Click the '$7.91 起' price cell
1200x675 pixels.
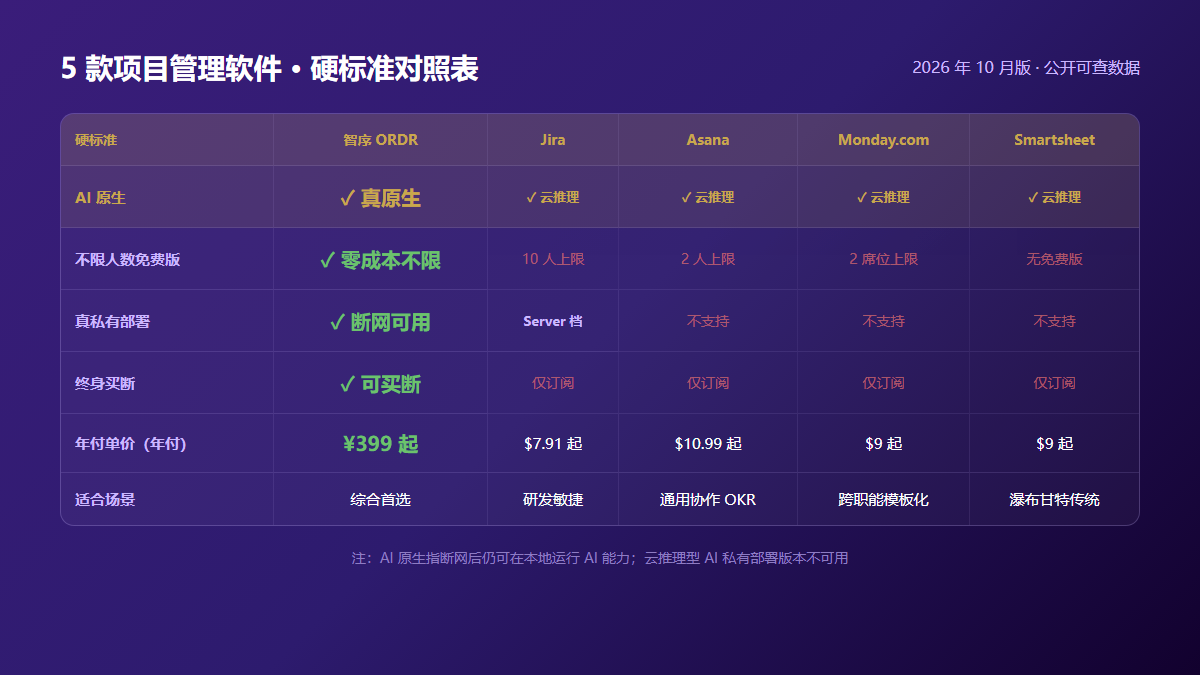pyautogui.click(x=553, y=444)
